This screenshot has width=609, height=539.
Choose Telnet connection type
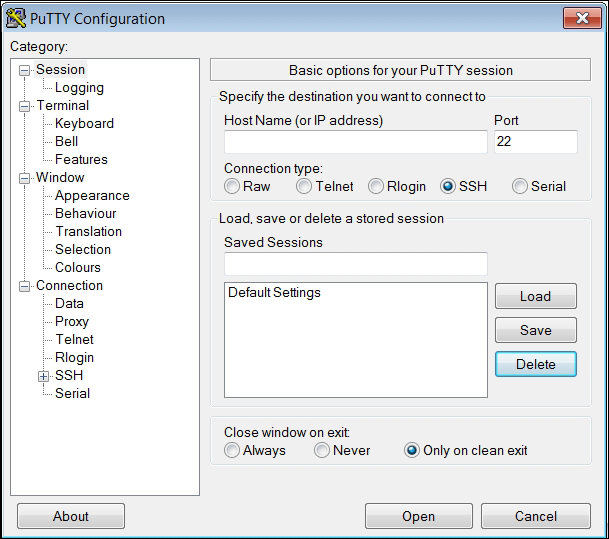coord(304,186)
